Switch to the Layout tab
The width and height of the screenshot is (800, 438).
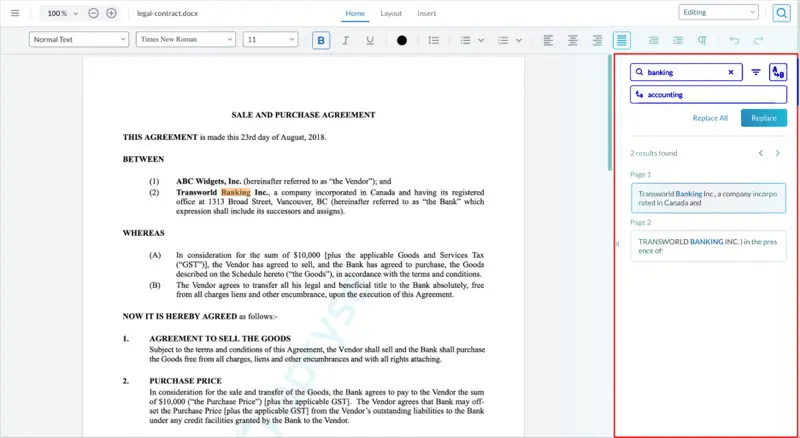391,14
